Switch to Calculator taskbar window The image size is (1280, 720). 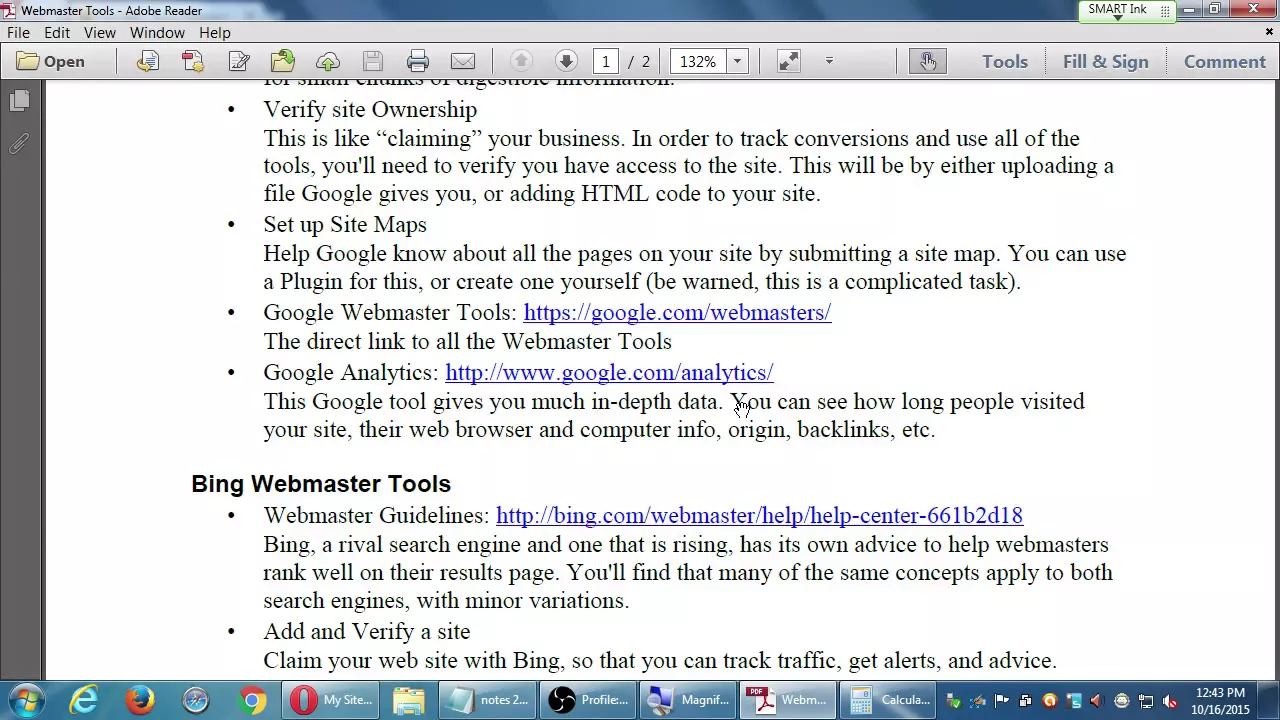888,700
